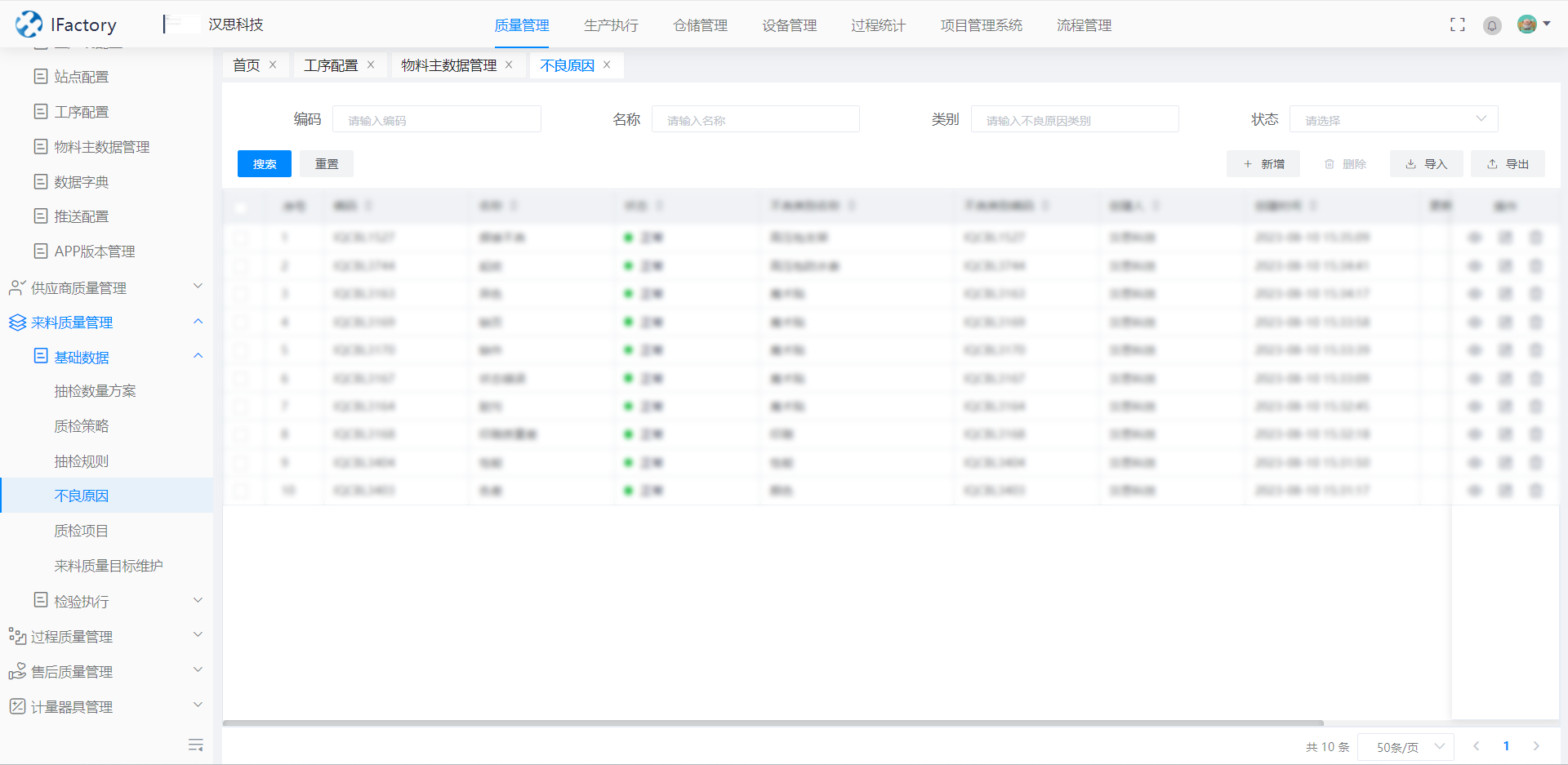The width and height of the screenshot is (1568, 765).
Task: Toggle the select-all checkbox in table header
Action: point(241,207)
